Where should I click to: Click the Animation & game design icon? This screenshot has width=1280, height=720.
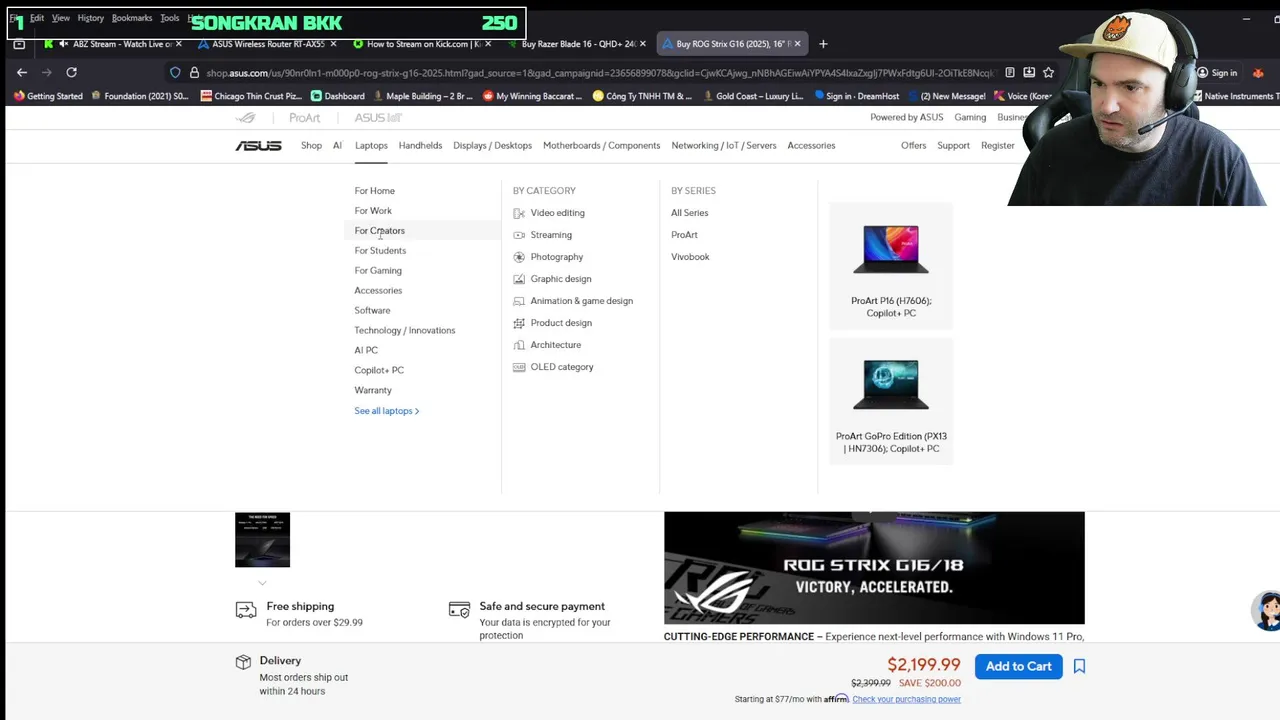click(519, 301)
